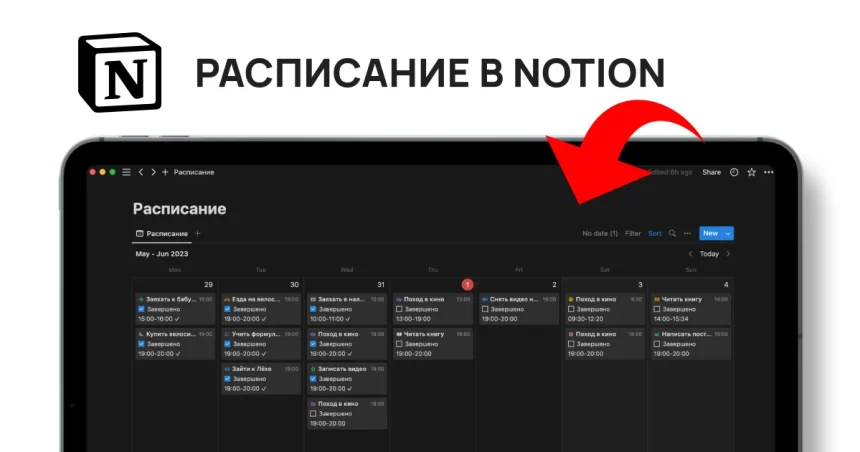Click the blue icon on the Снять видео н… card
This screenshot has width=860, height=452.
(485, 300)
